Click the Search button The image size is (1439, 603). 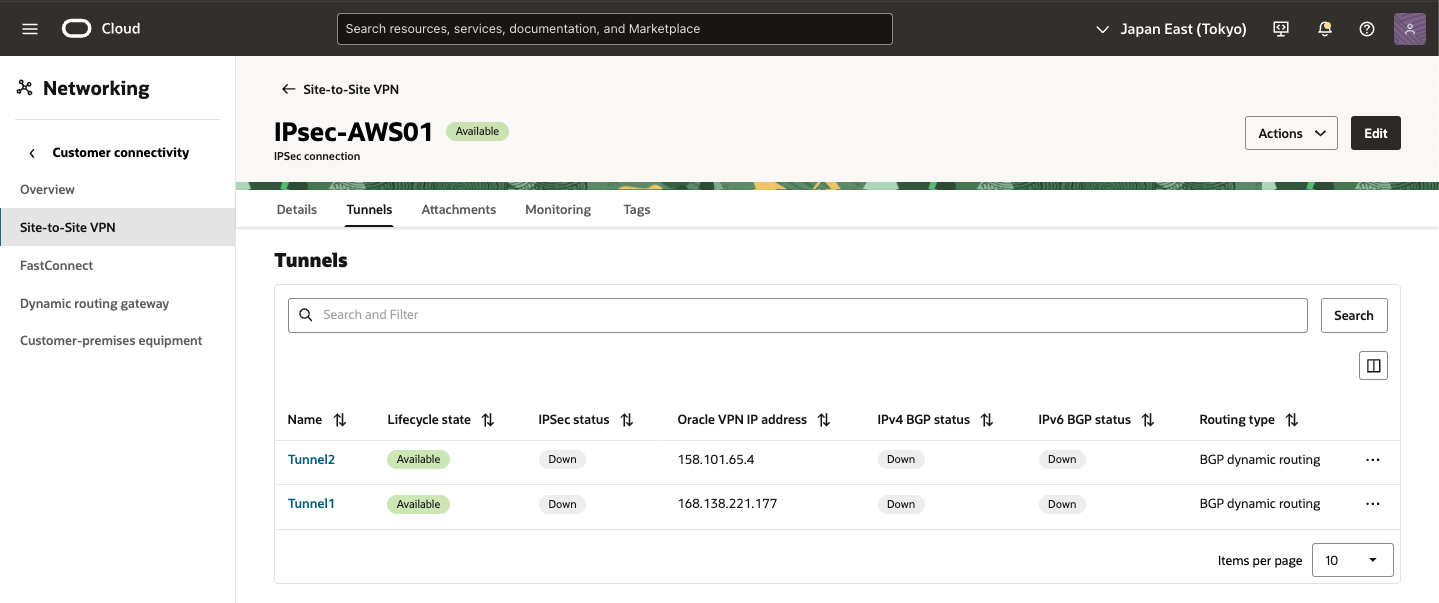coord(1354,315)
